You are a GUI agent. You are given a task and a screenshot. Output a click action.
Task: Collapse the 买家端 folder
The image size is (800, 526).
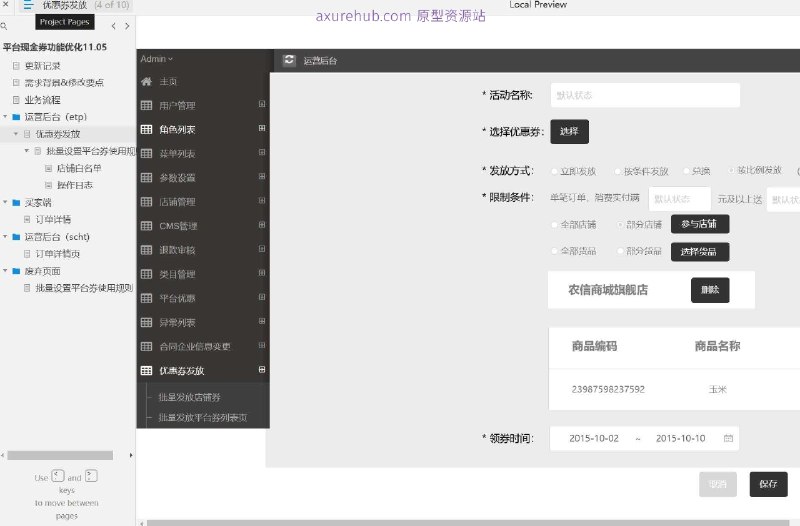pyautogui.click(x=5, y=203)
